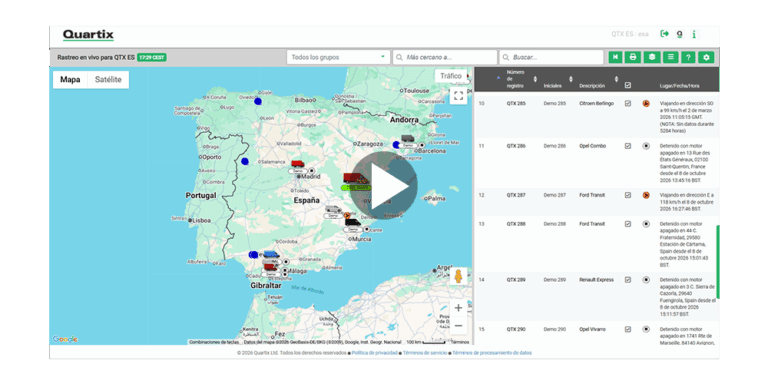Image resolution: width=768 pixels, height=384 pixels.
Task: Click the stopped status icon for QTX 290
Action: [646, 329]
